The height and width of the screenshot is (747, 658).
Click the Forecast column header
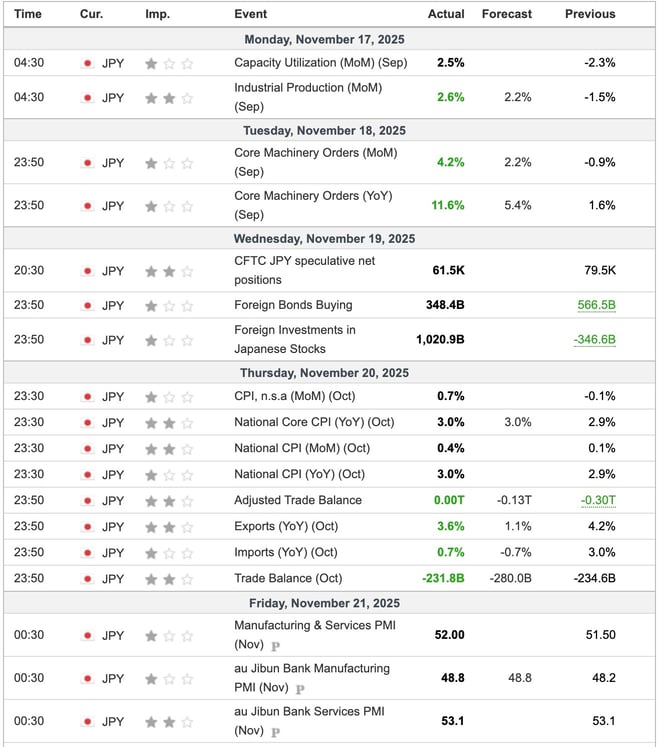pyautogui.click(x=507, y=14)
